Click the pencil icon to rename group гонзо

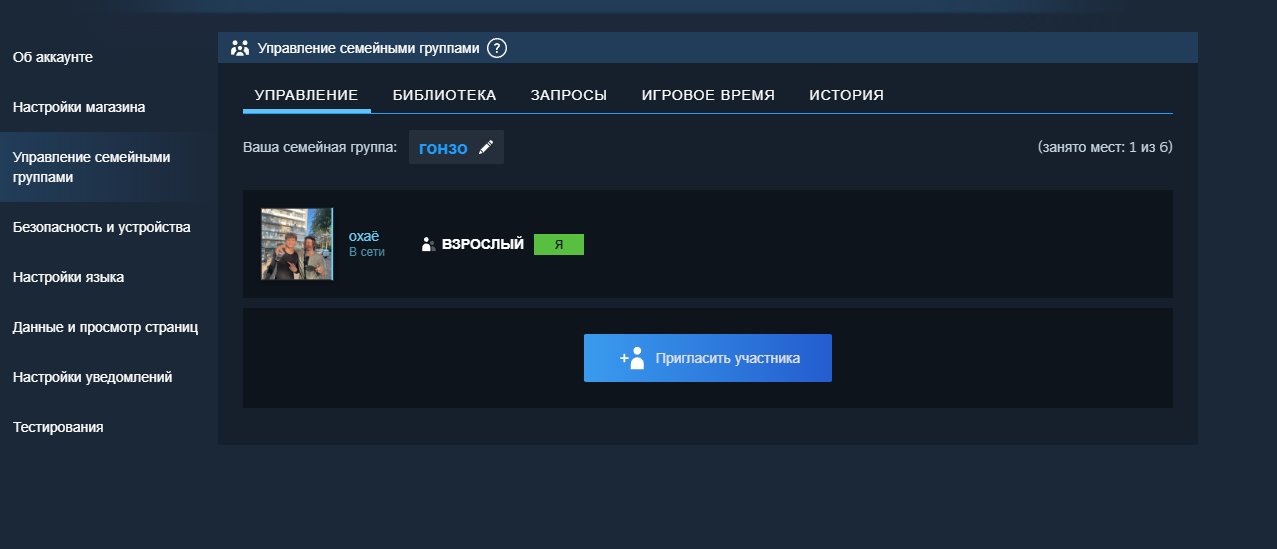[486, 148]
